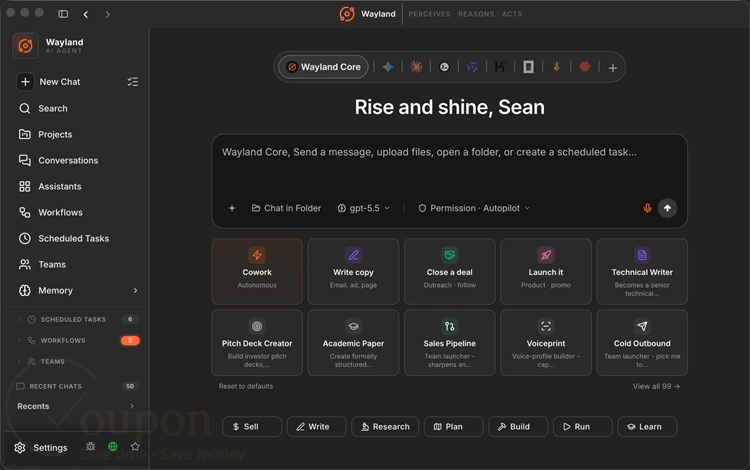Go forward with the right arrow

pos(108,14)
